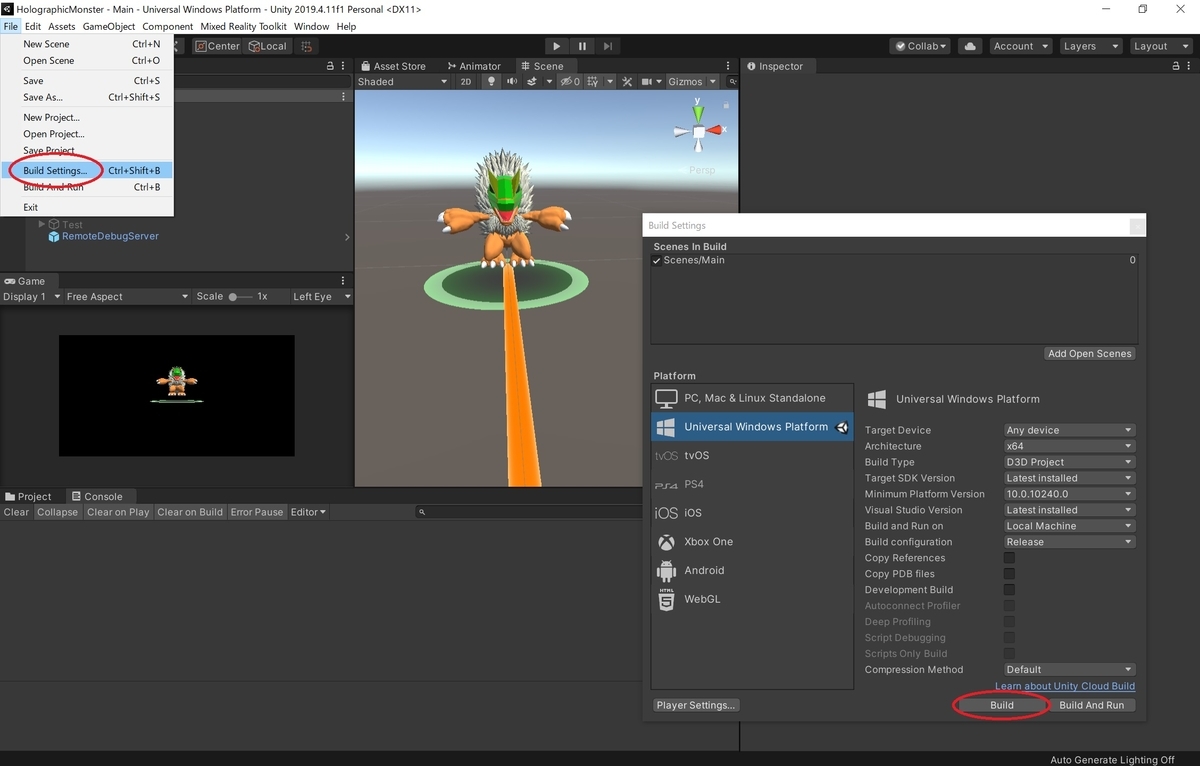Image resolution: width=1200 pixels, height=766 pixels.
Task: Enable the Copy References checkbox
Action: click(x=1009, y=558)
